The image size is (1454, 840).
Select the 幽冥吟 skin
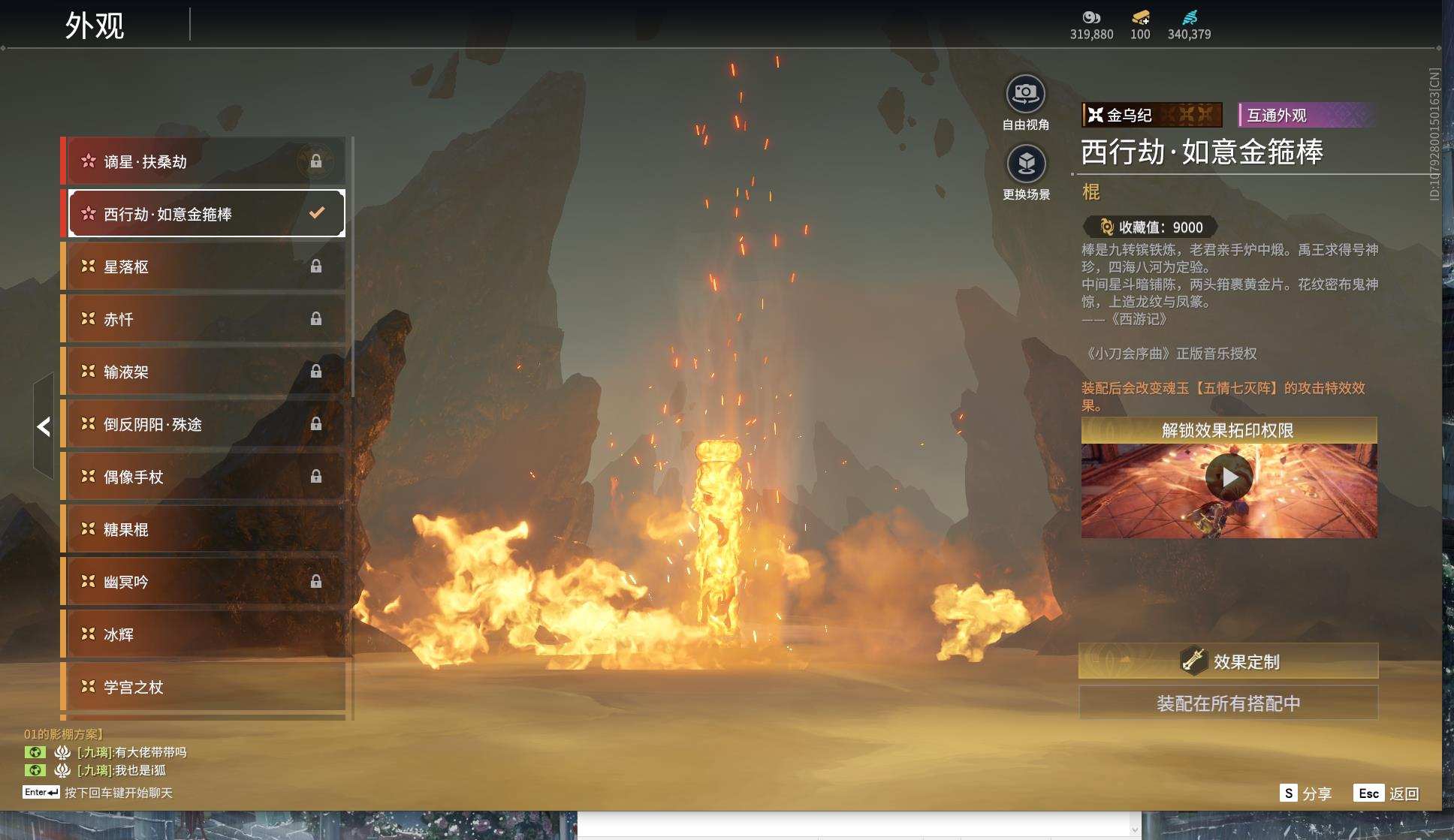point(203,582)
